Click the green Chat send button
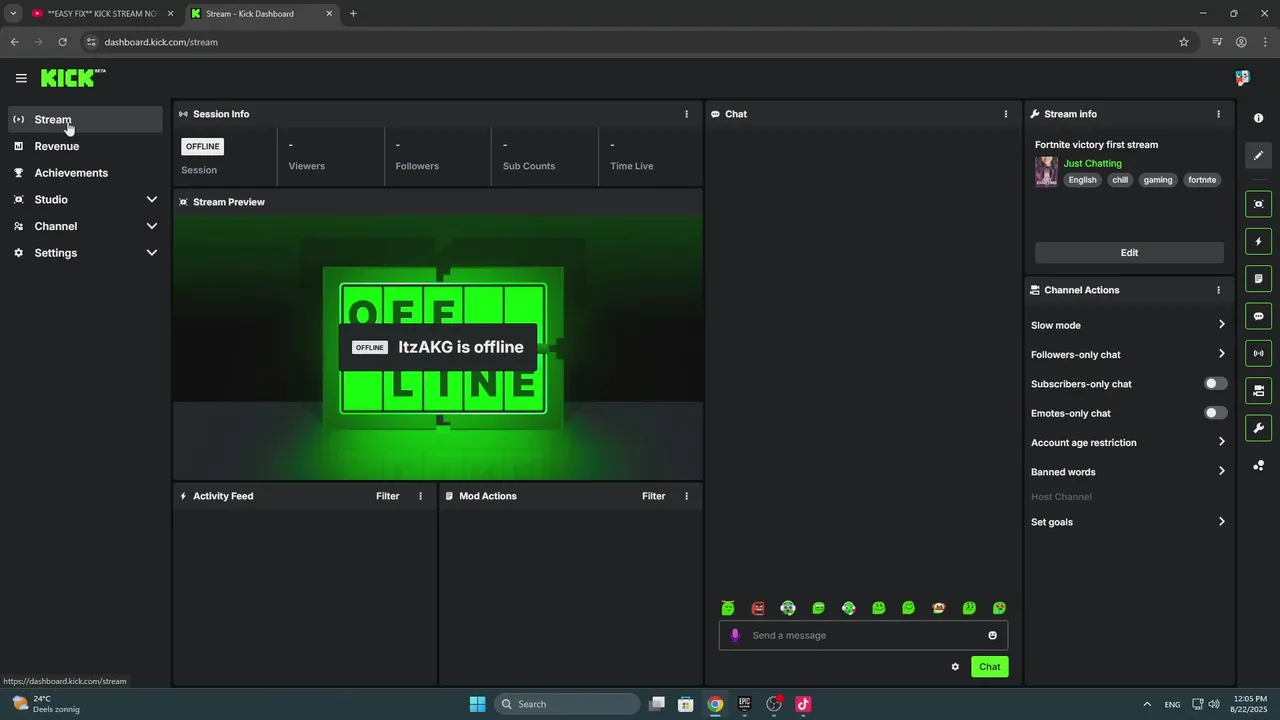The image size is (1280, 720). (x=989, y=667)
